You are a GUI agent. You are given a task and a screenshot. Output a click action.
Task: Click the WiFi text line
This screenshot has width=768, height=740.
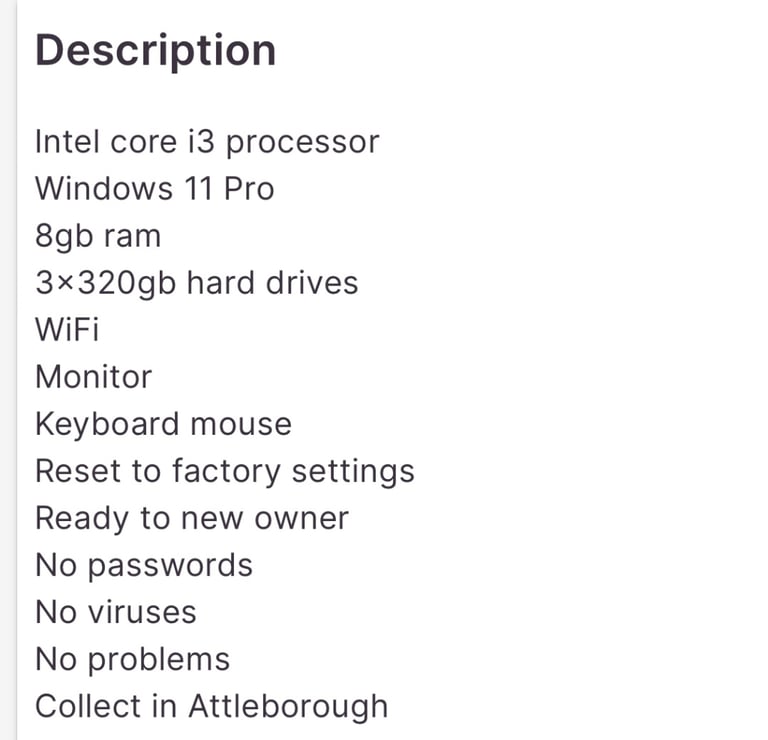67,329
